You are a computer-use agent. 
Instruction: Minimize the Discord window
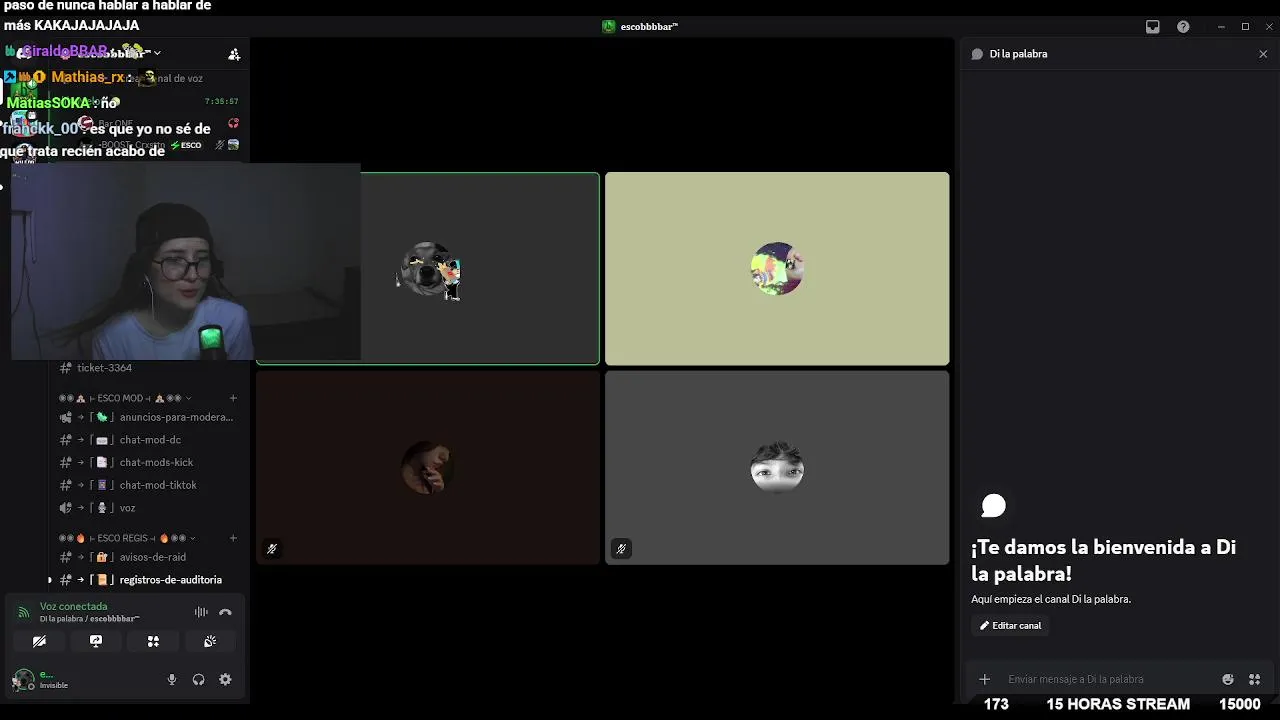[1222, 27]
